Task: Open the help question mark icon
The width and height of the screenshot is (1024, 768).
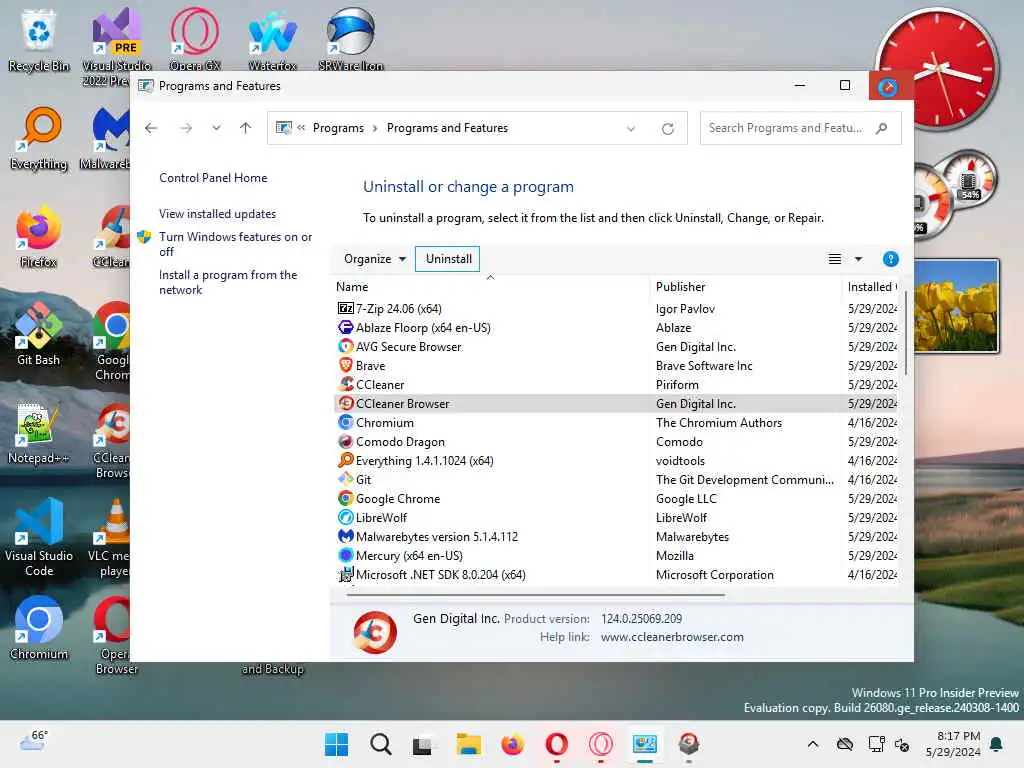Action: point(890,259)
